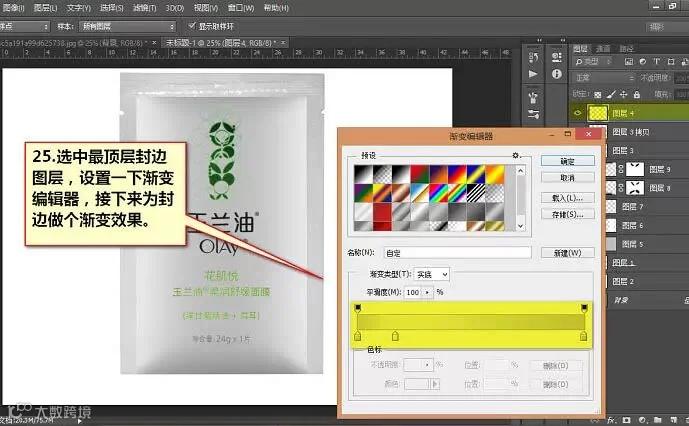Open the 平滑度 value arrow
The width and height of the screenshot is (689, 426).
[x=427, y=292]
